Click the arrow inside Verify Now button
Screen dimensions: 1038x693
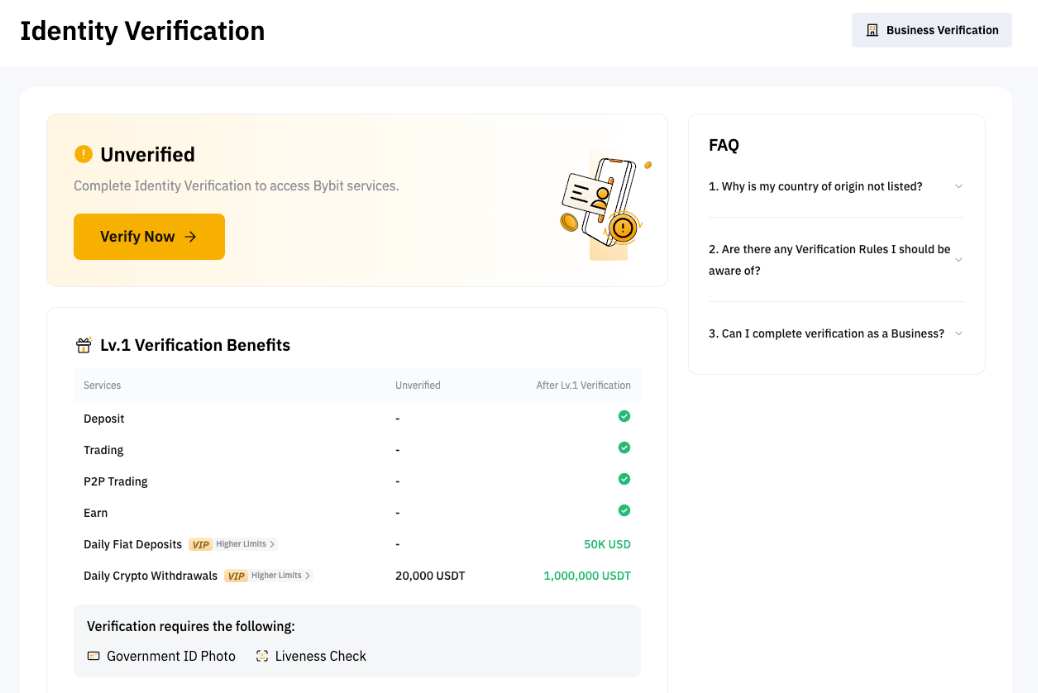(x=191, y=237)
